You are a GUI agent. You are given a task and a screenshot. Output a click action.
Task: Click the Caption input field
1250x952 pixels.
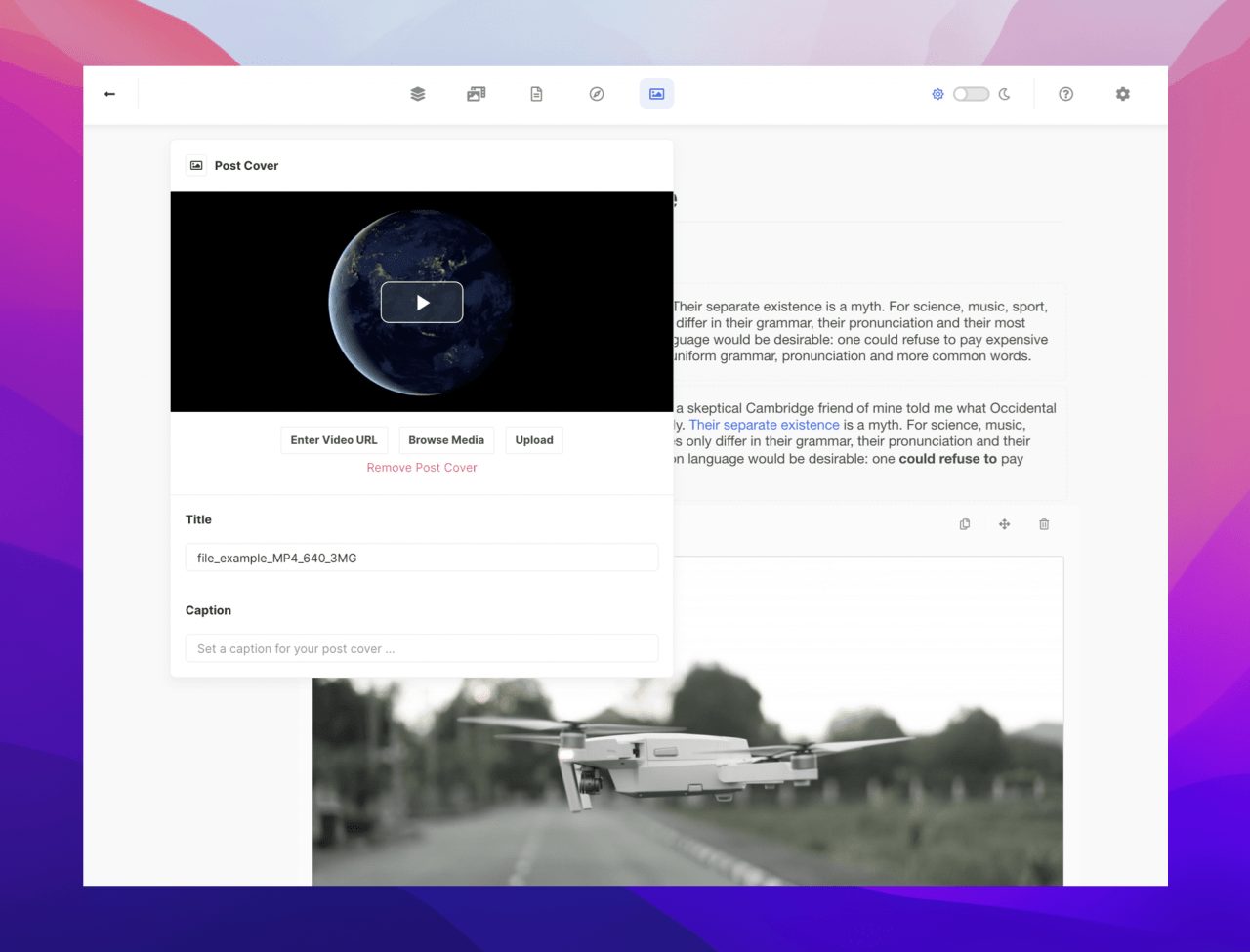422,648
